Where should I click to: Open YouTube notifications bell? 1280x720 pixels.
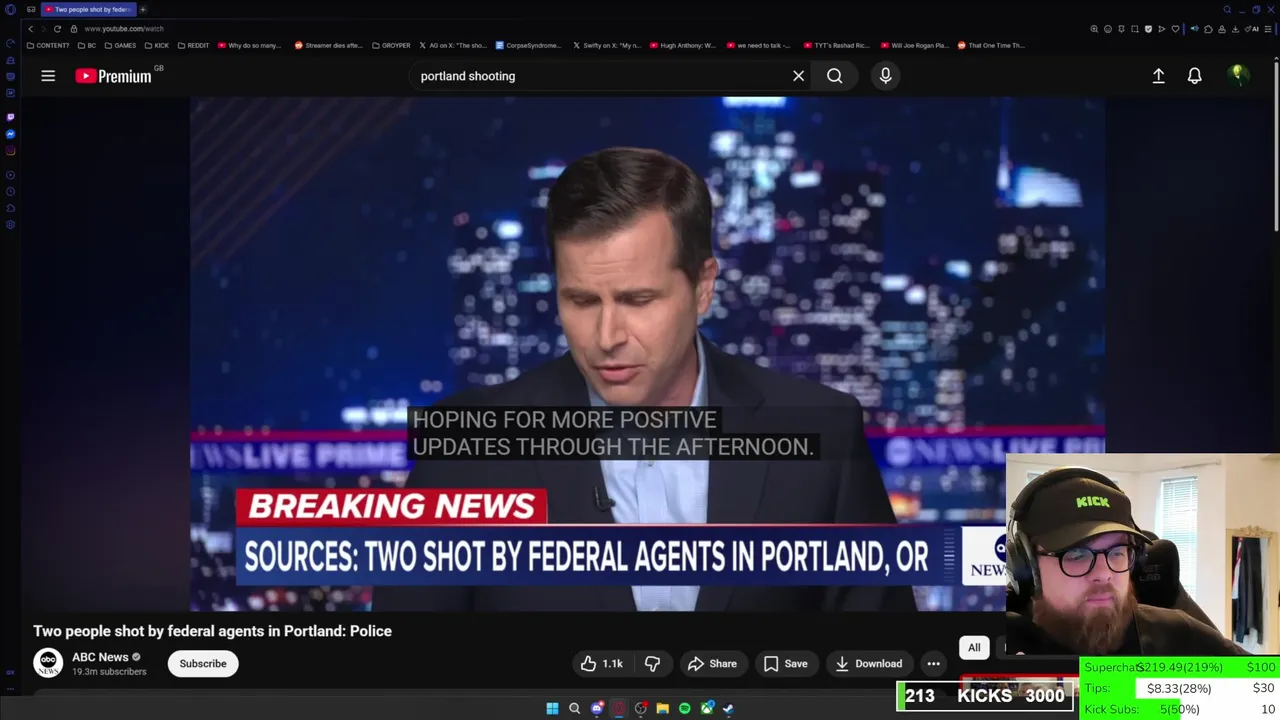click(x=1194, y=76)
